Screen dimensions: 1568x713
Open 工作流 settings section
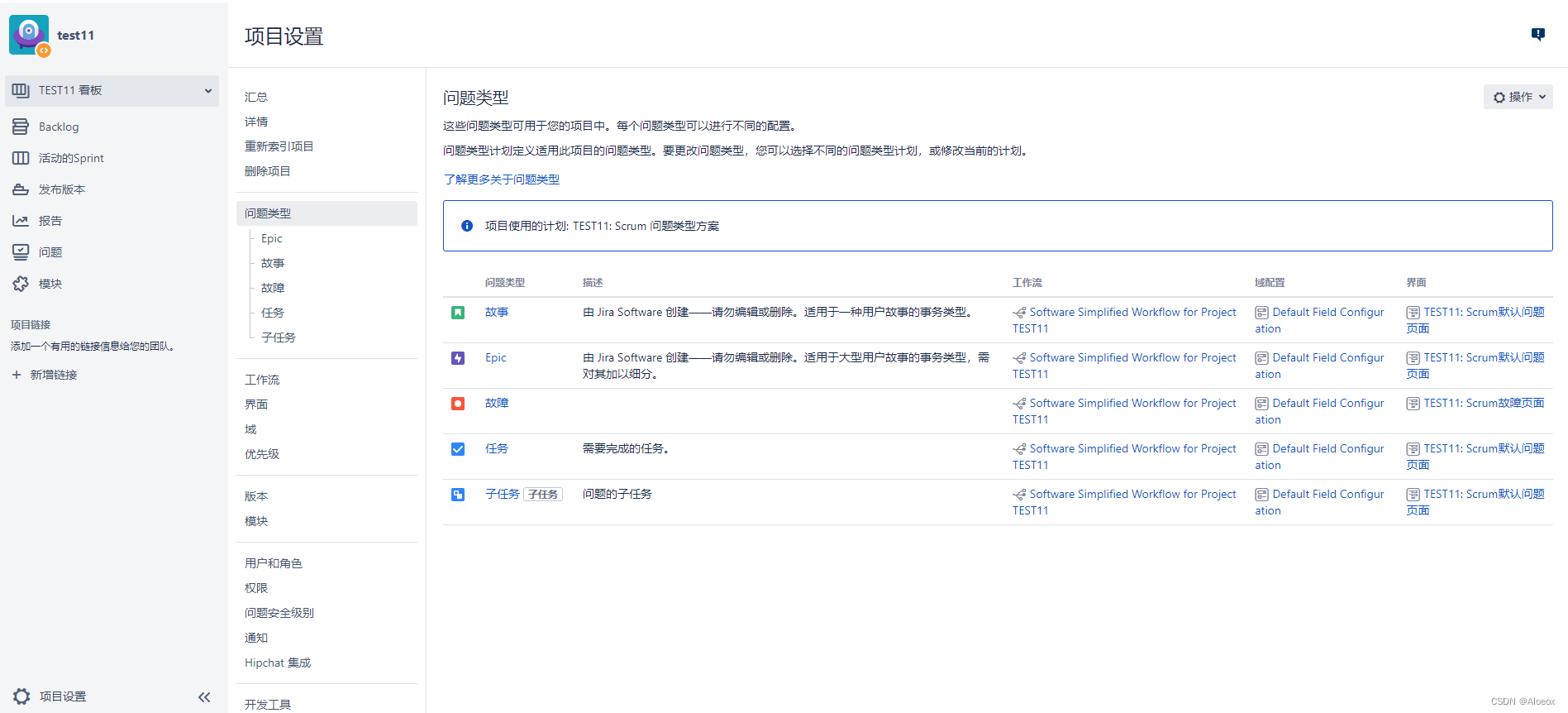262,380
